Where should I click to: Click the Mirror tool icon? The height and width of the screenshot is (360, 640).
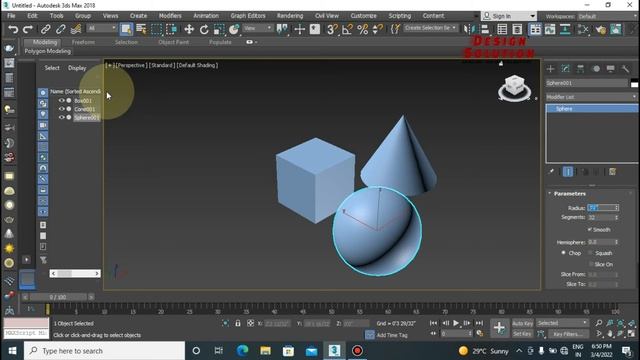[x=469, y=29]
